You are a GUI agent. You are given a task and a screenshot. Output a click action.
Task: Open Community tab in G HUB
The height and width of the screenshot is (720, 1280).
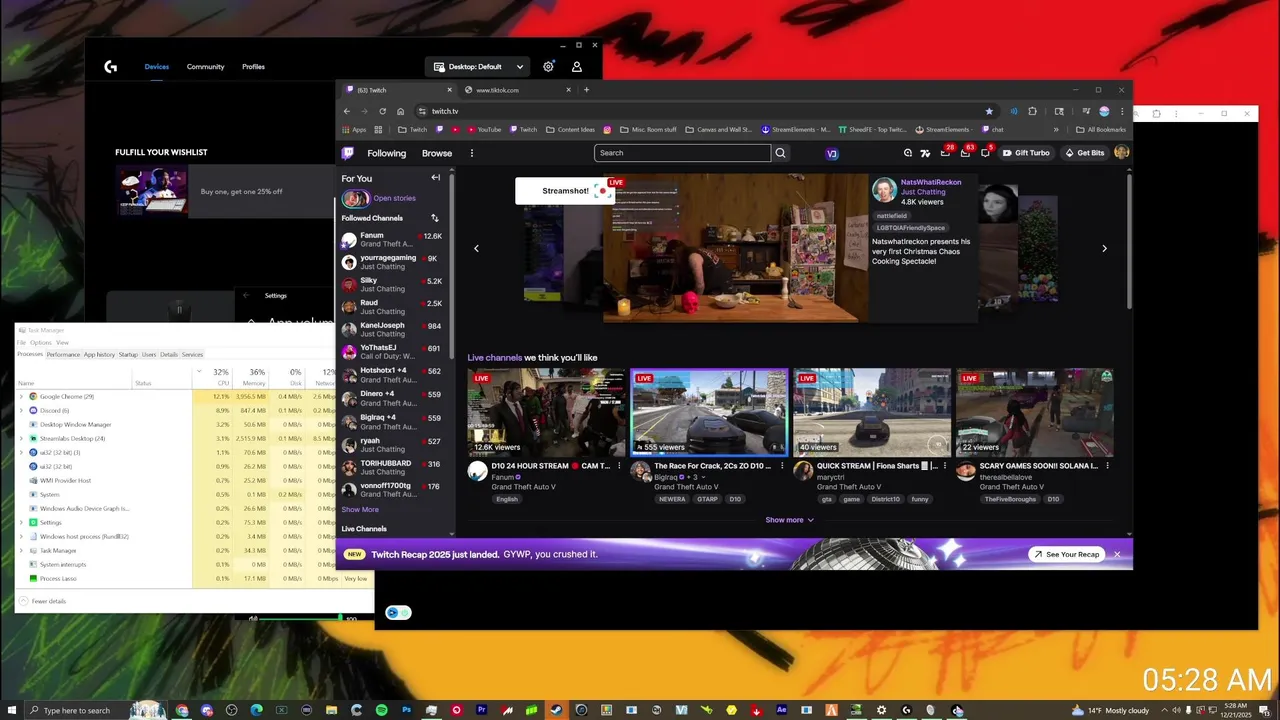click(205, 67)
